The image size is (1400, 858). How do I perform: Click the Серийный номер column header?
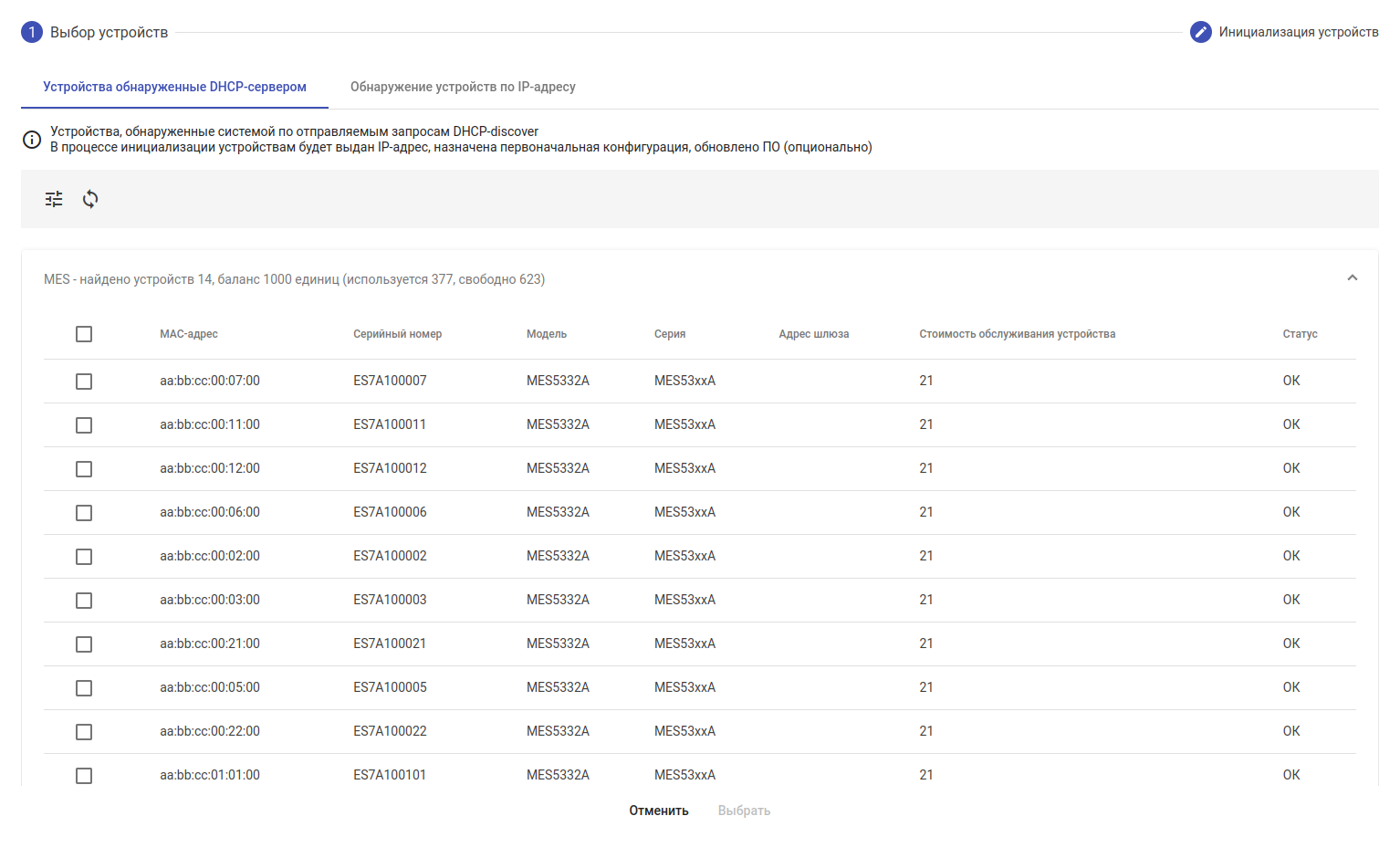(x=397, y=334)
